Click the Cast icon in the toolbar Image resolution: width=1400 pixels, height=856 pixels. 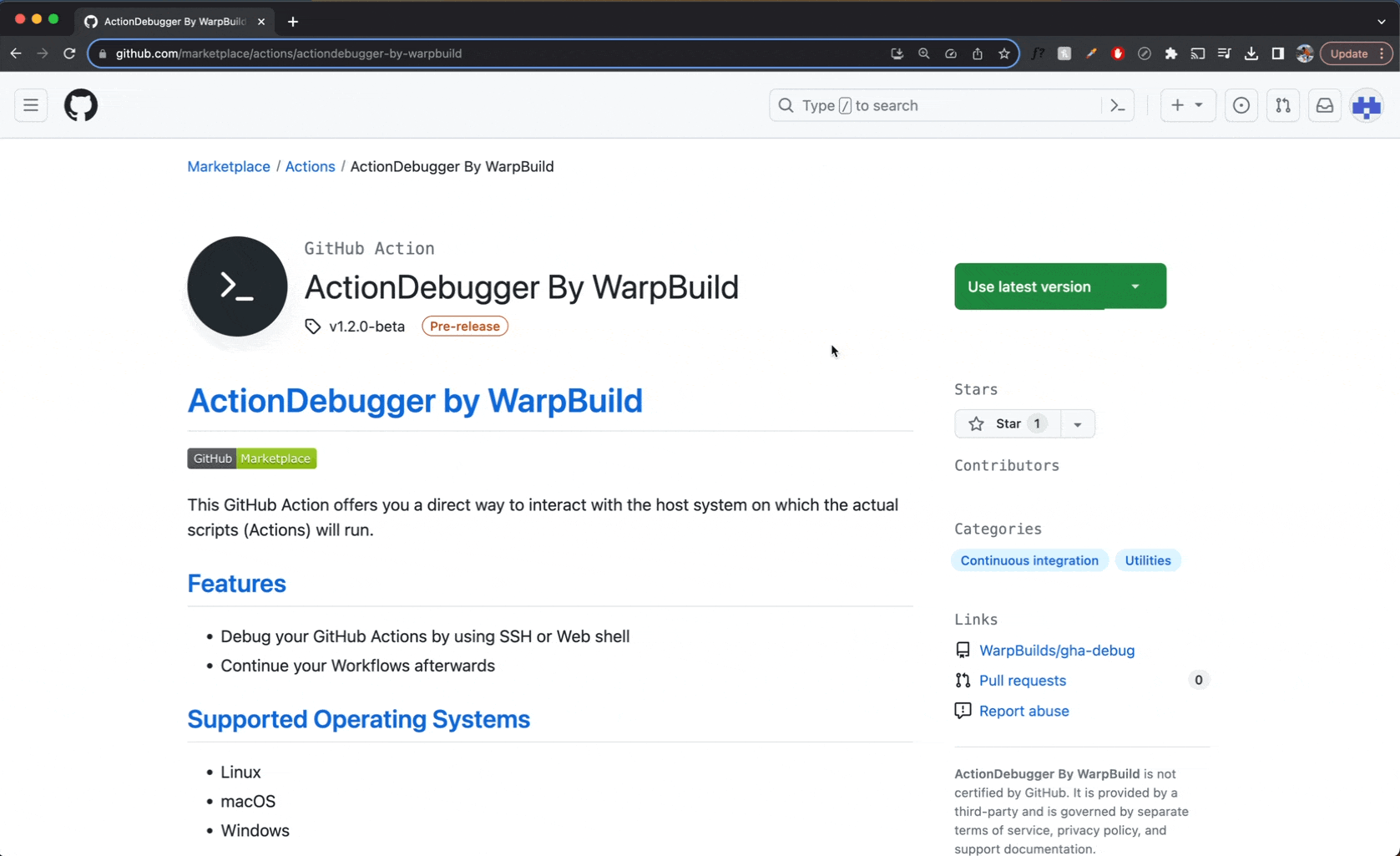click(1197, 53)
